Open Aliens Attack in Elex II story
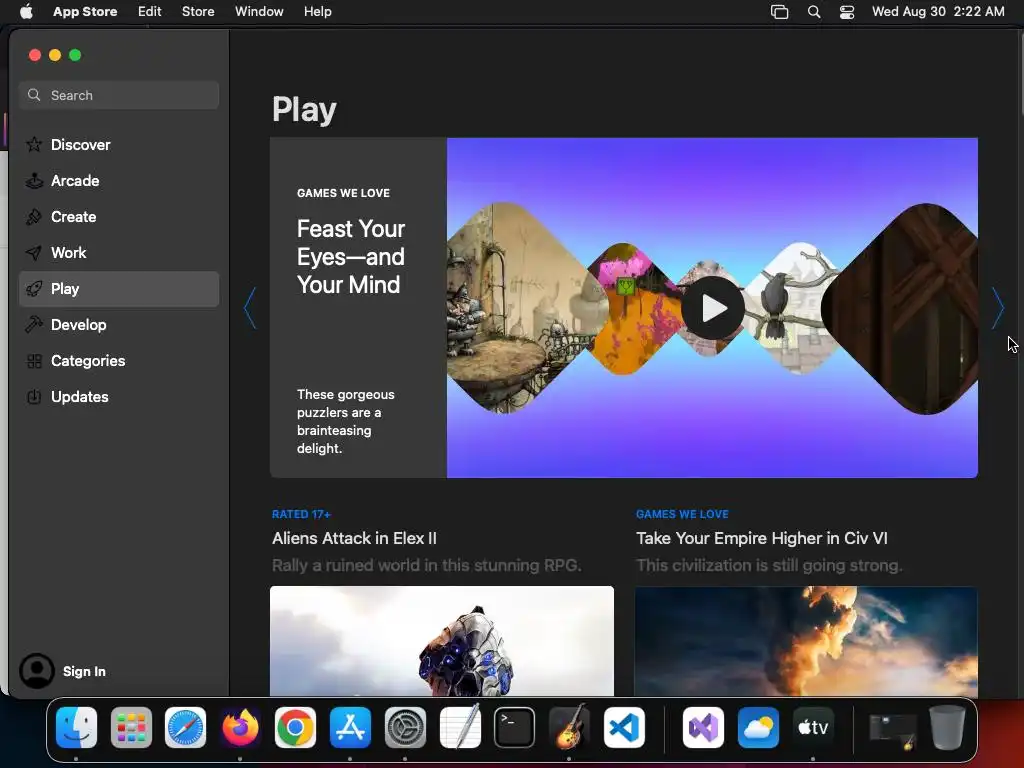 [354, 538]
